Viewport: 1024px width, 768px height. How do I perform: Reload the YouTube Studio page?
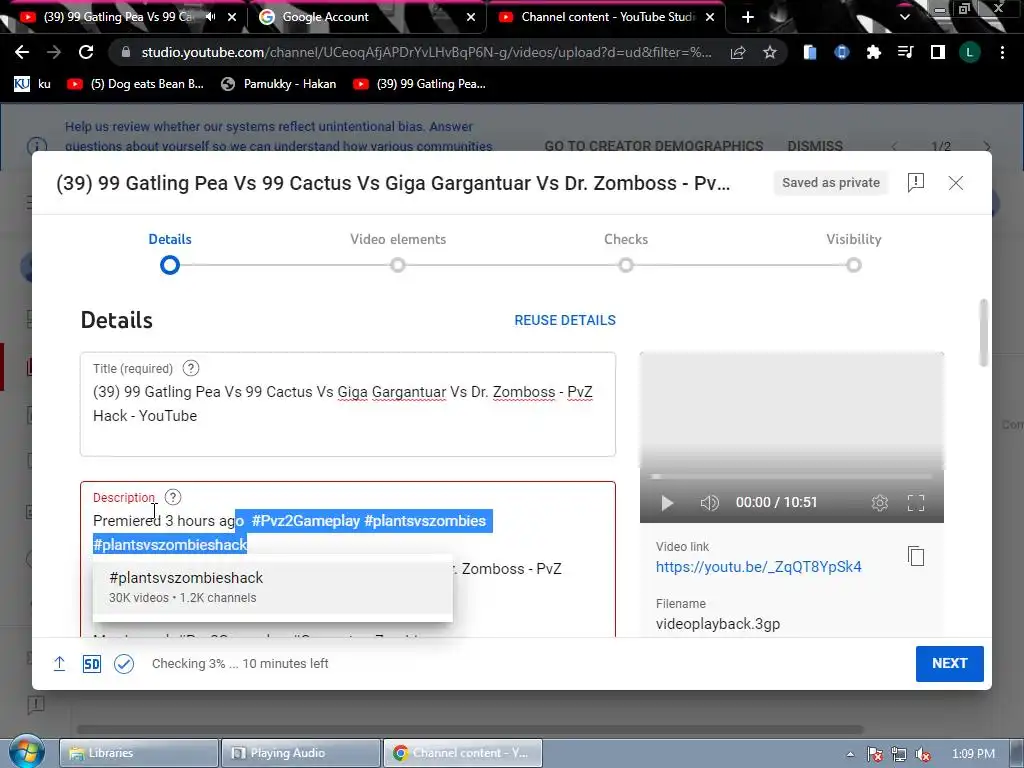[x=86, y=52]
